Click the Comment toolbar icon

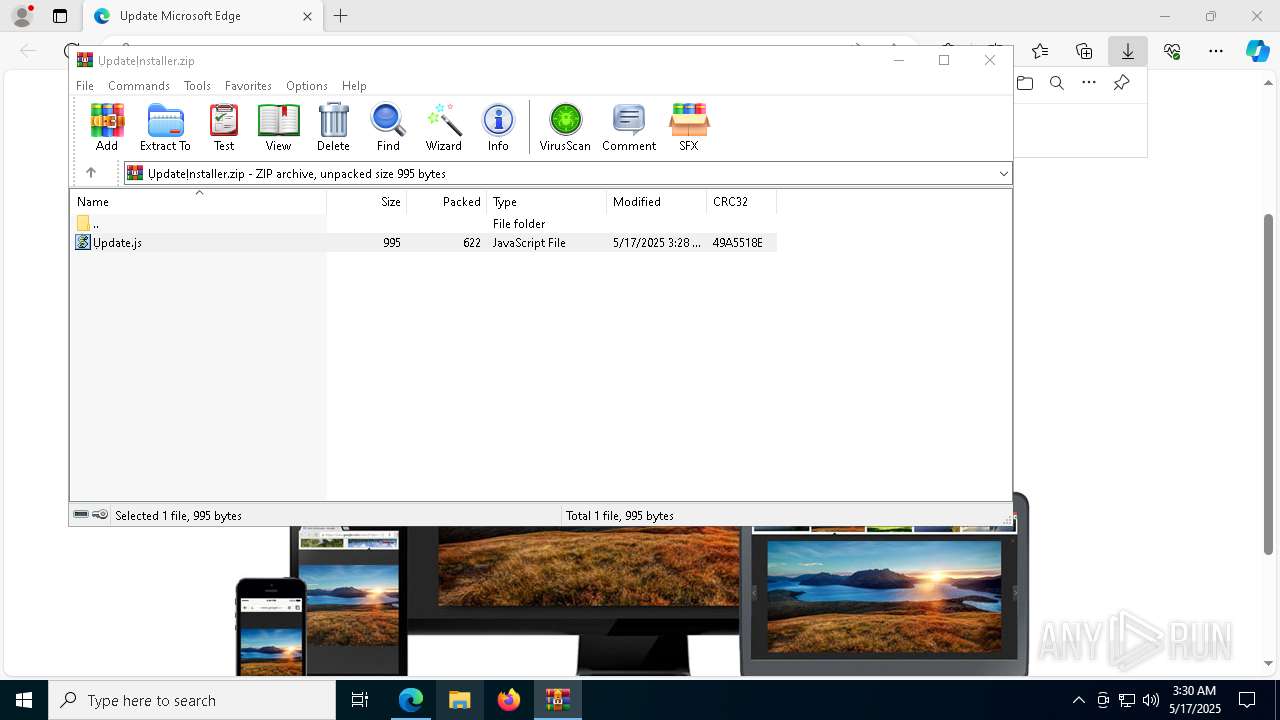629,127
